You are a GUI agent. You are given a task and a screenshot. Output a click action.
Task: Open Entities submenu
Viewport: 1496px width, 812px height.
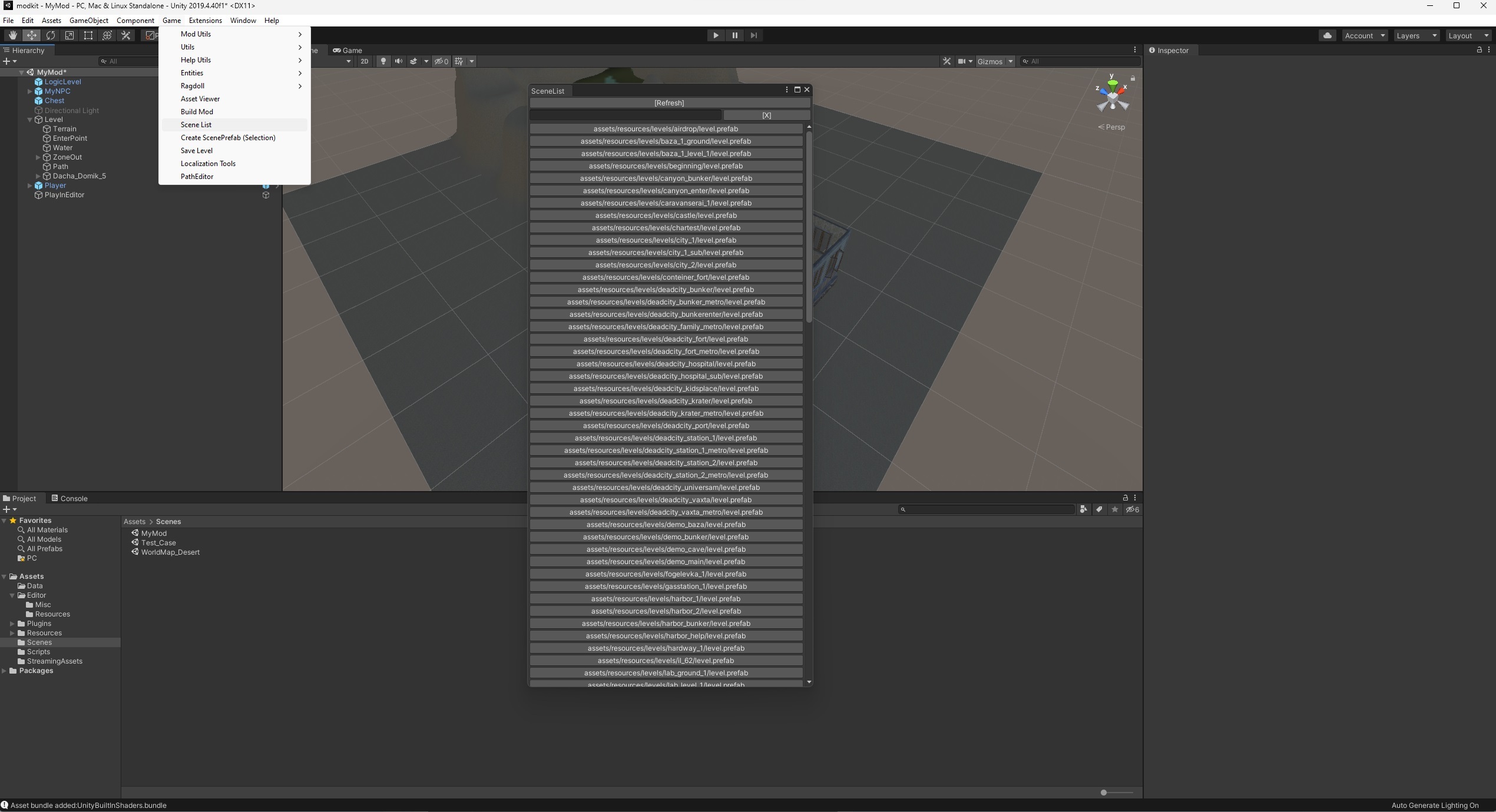234,73
